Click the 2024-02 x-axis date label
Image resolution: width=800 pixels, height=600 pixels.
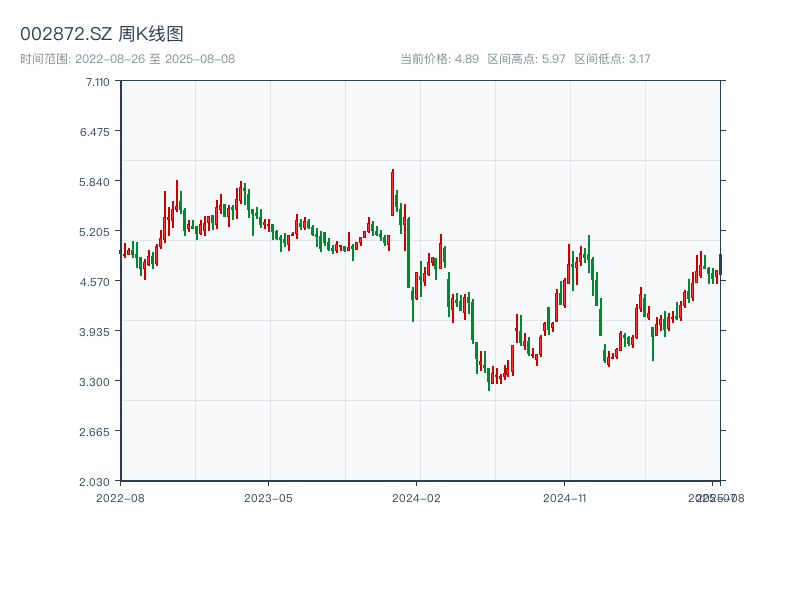coord(416,497)
